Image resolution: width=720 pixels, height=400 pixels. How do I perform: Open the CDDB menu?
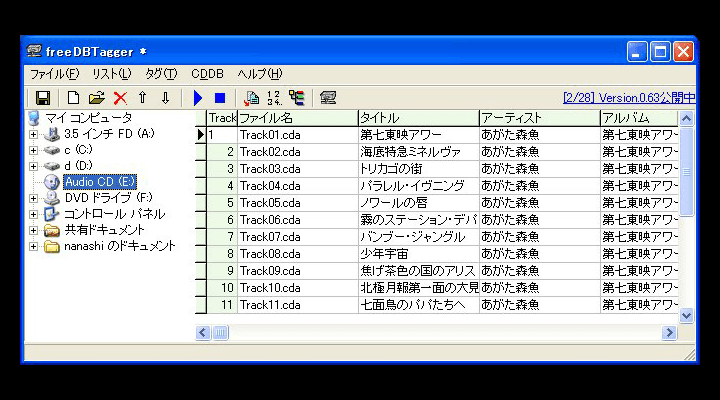click(207, 74)
